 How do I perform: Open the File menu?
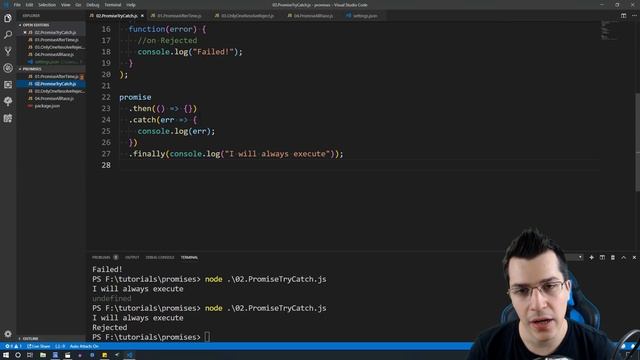tap(17, 5)
